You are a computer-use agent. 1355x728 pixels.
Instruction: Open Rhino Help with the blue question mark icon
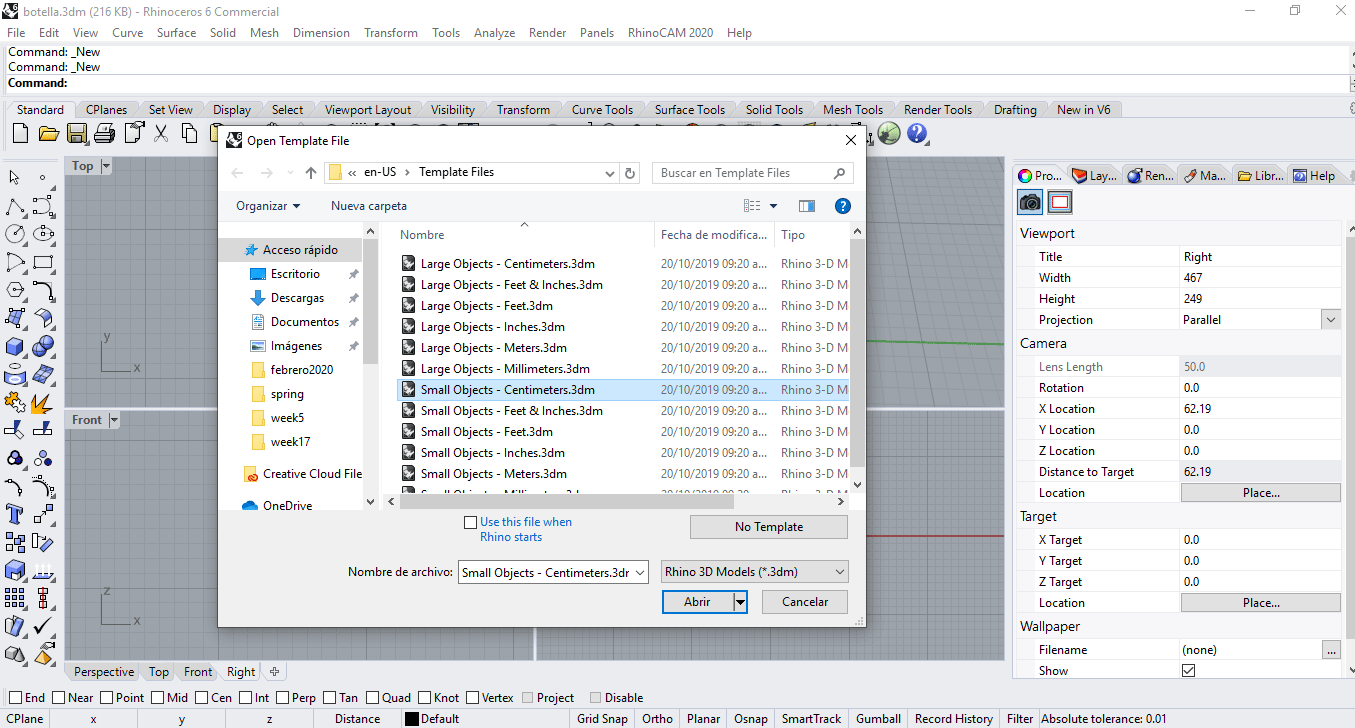(x=917, y=133)
